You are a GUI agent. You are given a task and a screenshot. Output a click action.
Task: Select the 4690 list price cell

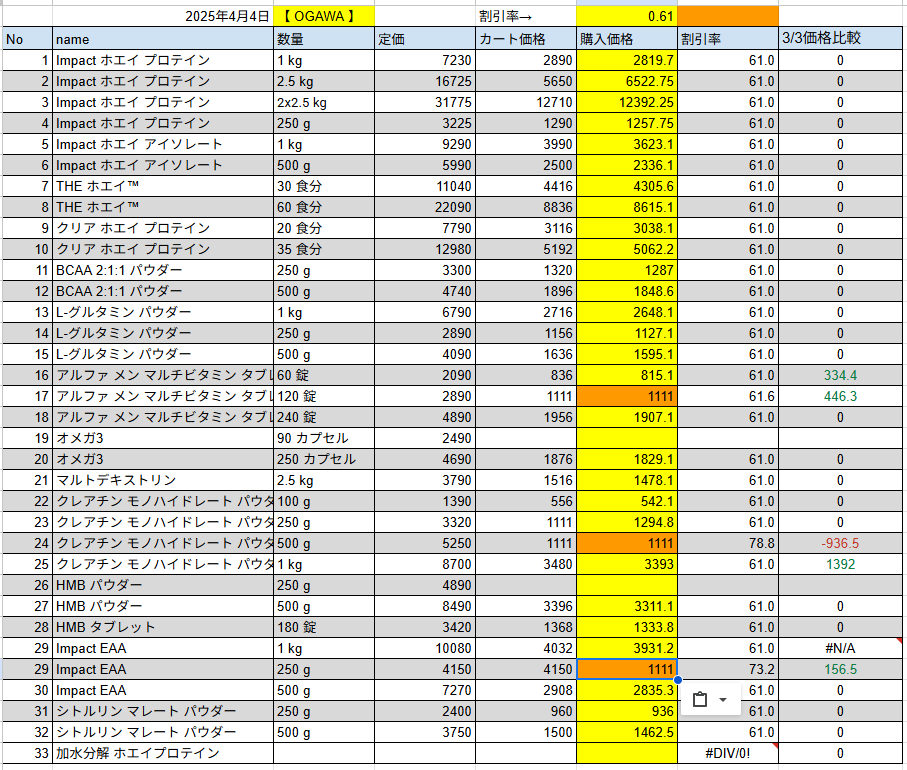tap(425, 459)
